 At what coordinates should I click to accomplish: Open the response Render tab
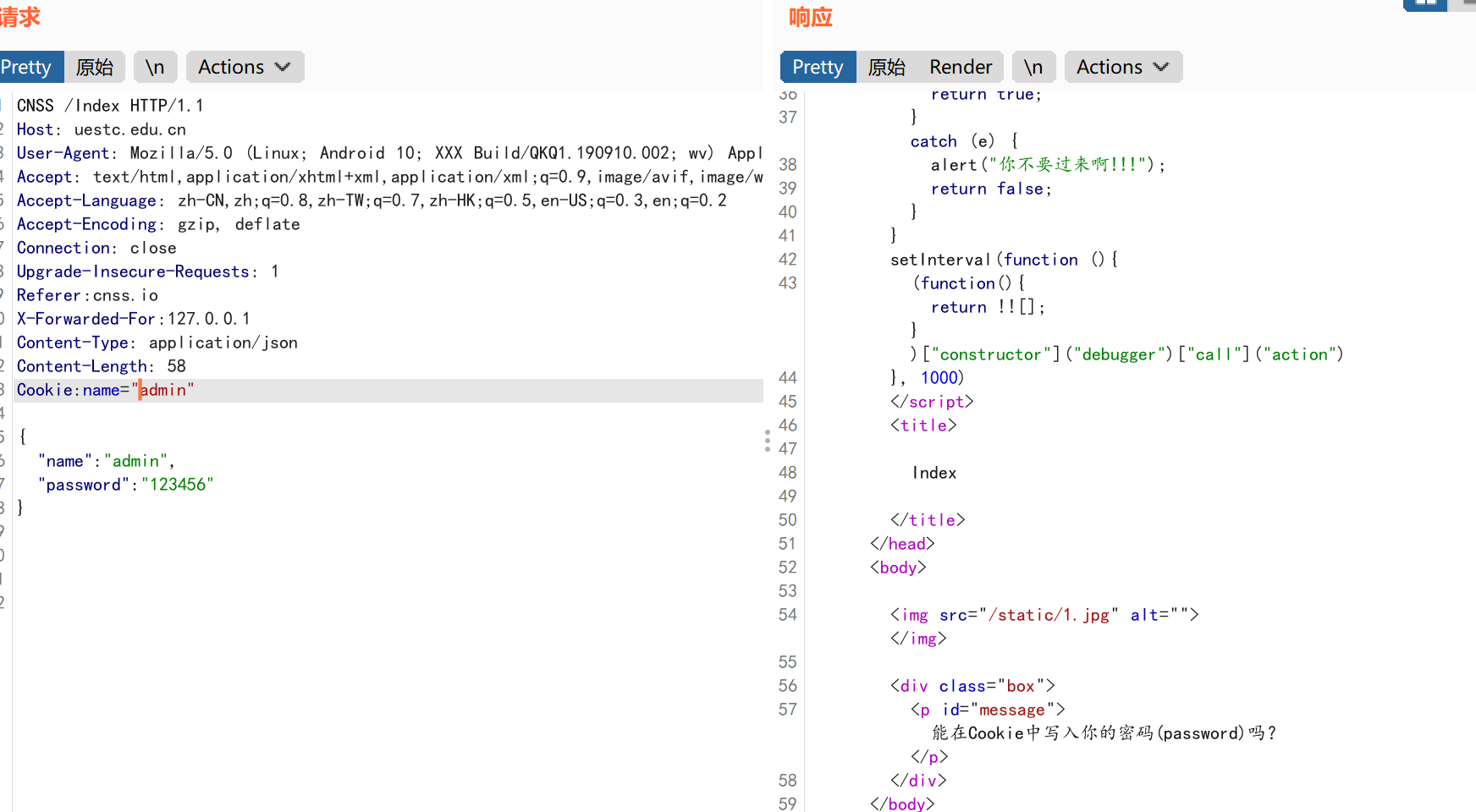(x=960, y=67)
